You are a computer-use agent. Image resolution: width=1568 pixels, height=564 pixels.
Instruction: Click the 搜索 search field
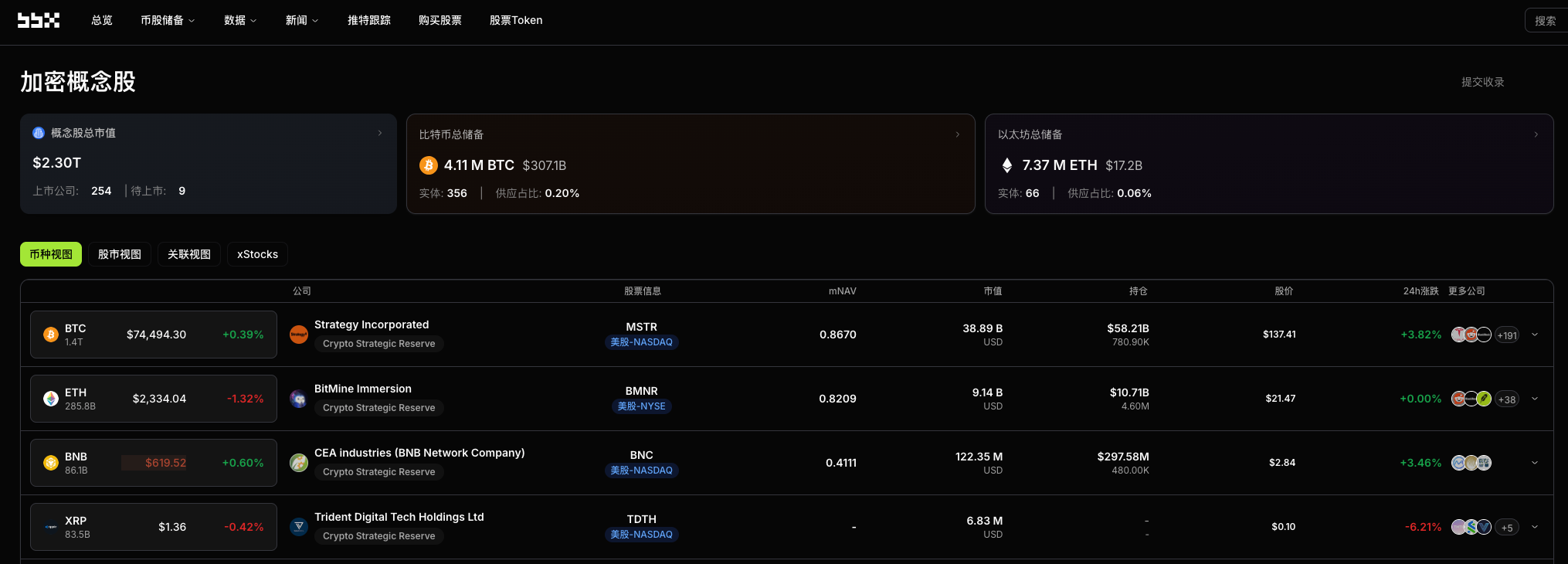click(1545, 21)
